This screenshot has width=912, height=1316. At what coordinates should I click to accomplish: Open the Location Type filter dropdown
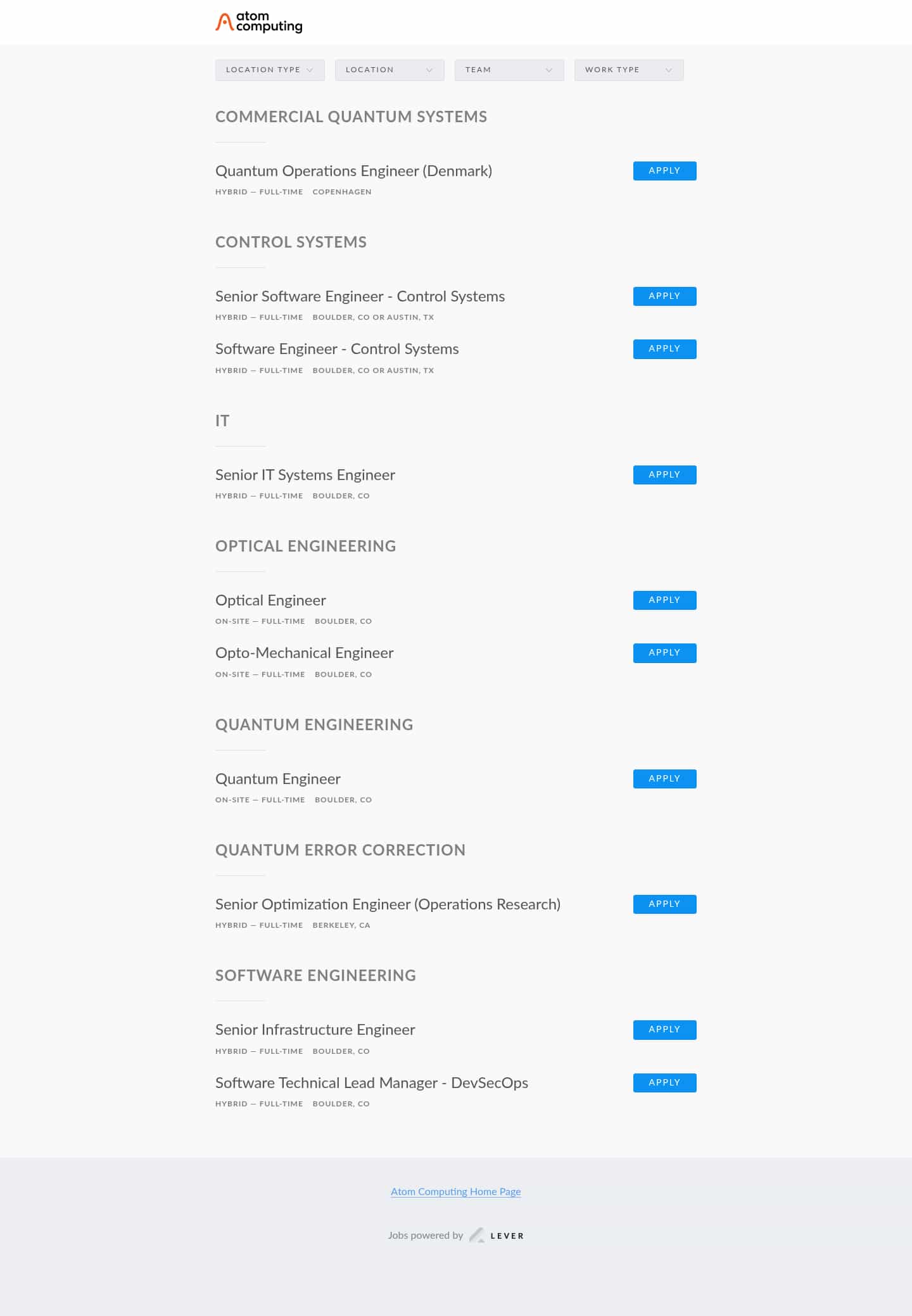pos(270,70)
